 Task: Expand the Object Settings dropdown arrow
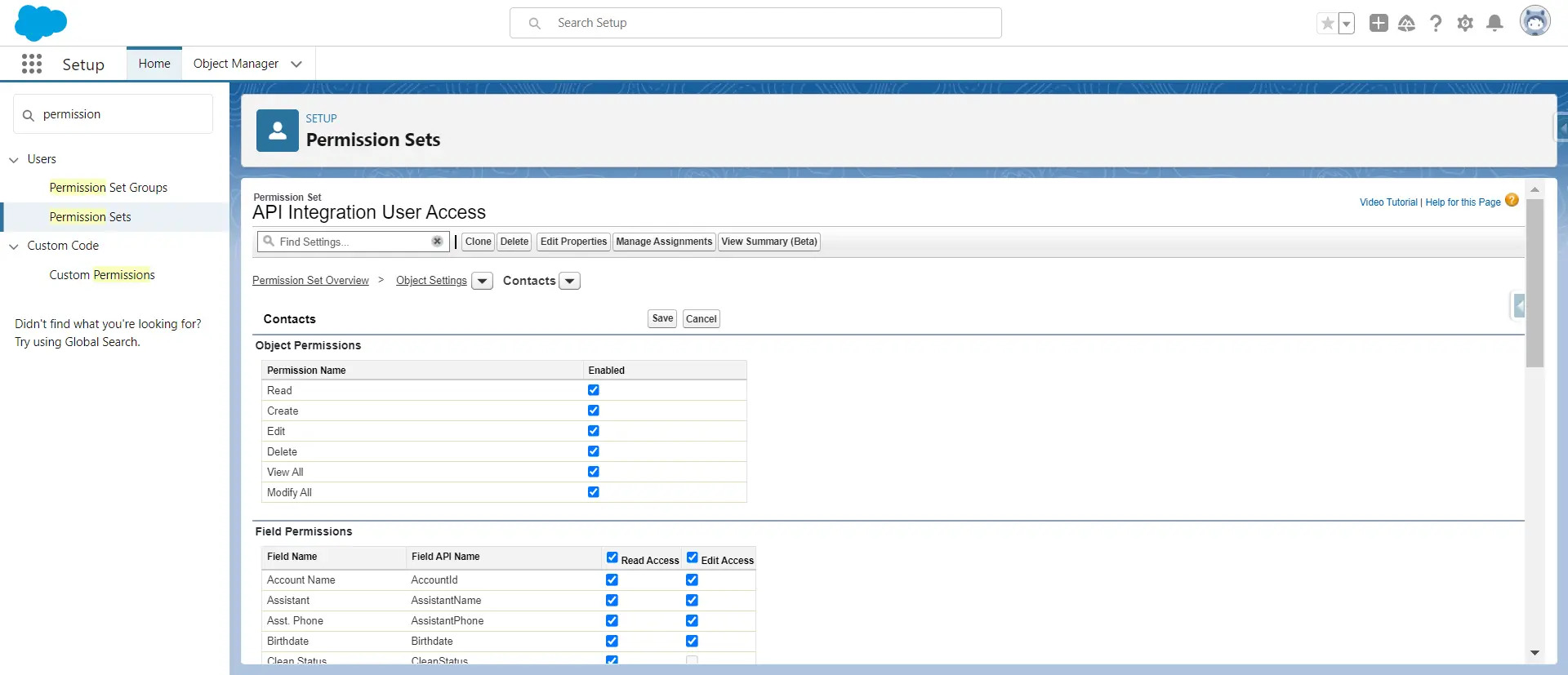point(483,282)
